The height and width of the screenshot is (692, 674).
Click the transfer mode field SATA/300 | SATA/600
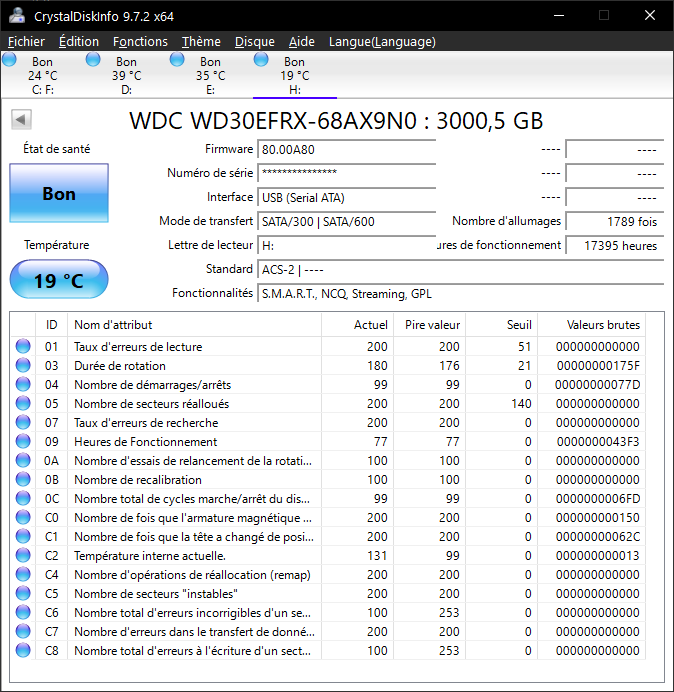point(346,221)
